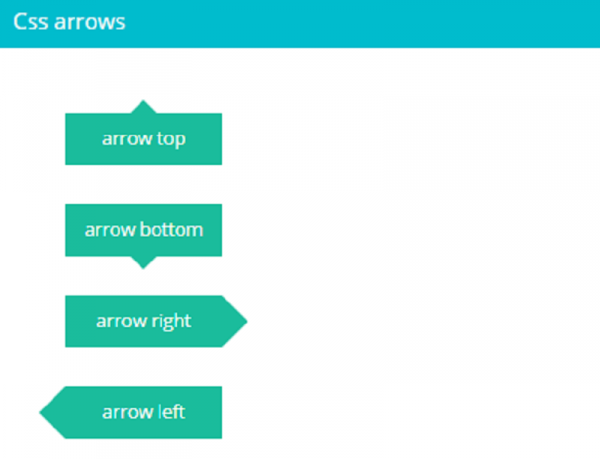The image size is (600, 459).
Task: Click the word "bottom" in the second box
Action: pos(172,230)
